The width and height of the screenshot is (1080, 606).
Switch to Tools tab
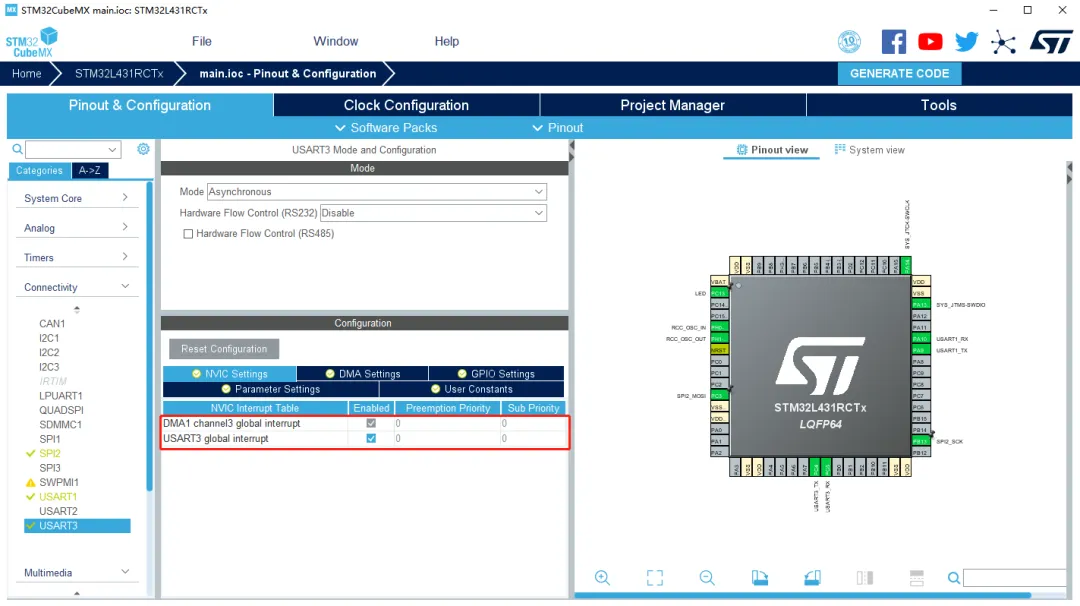click(939, 105)
